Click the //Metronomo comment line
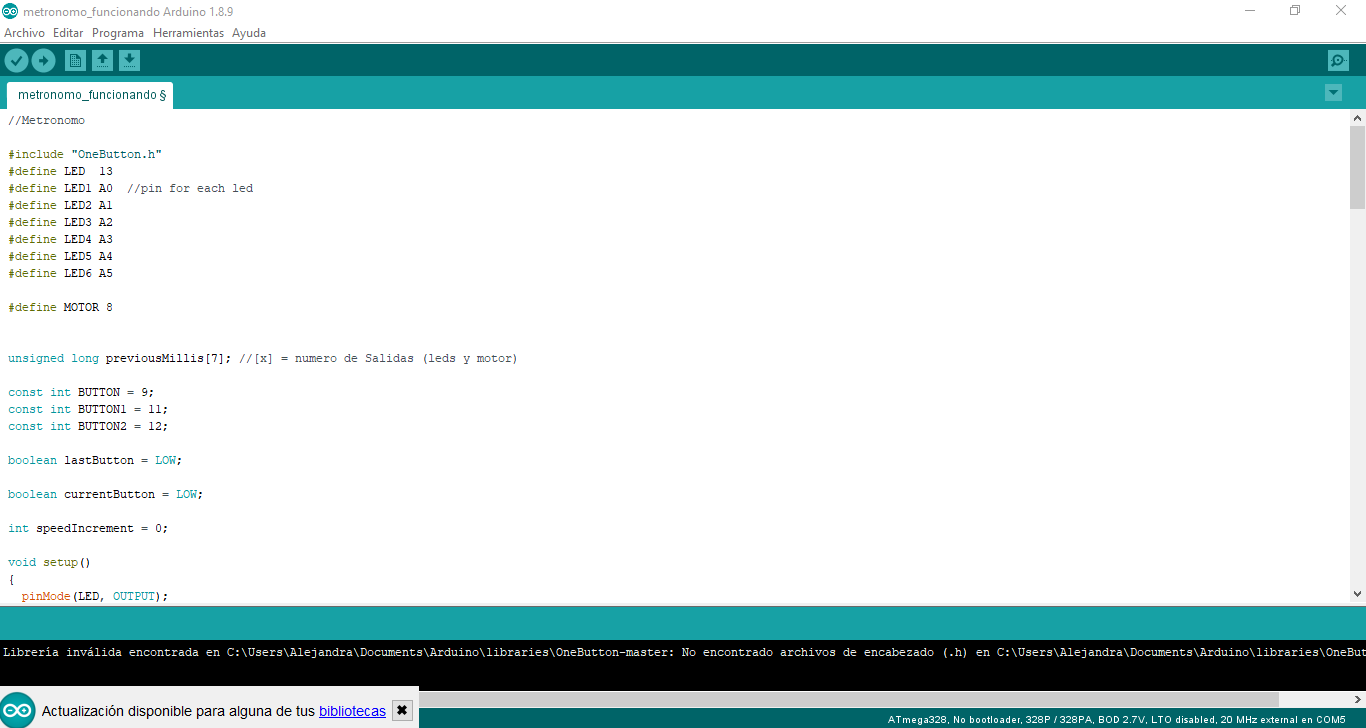 (46, 120)
